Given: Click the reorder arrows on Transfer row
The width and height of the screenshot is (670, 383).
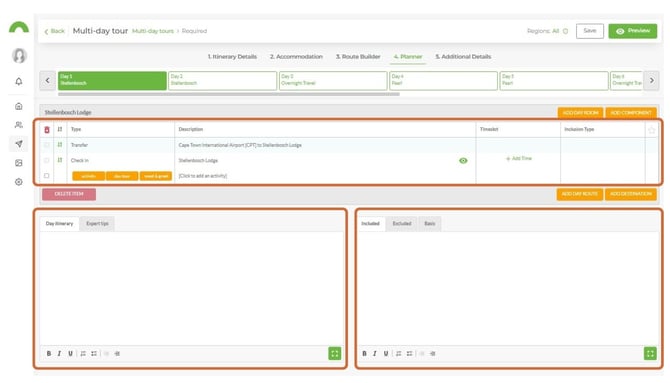Looking at the screenshot, I should click(60, 145).
